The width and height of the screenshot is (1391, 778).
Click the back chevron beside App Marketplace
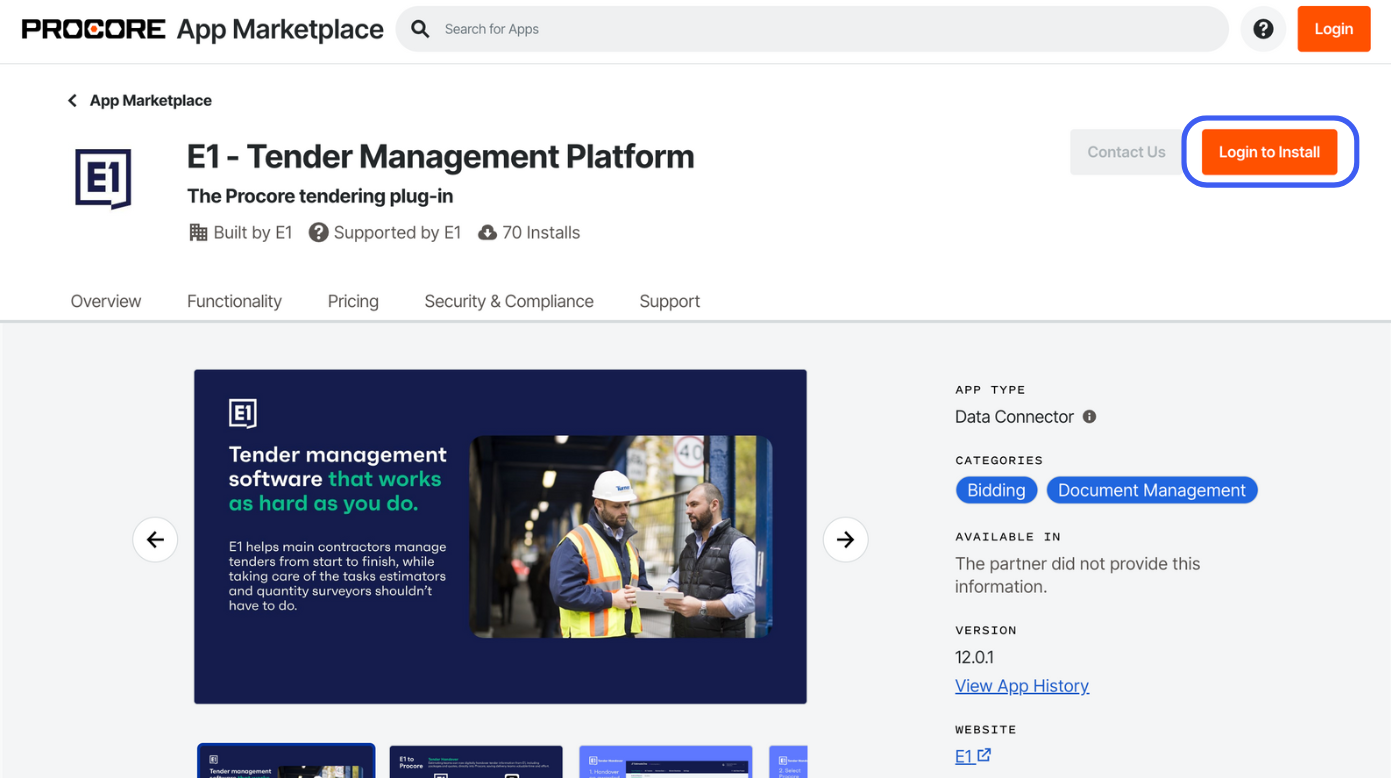pyautogui.click(x=72, y=100)
